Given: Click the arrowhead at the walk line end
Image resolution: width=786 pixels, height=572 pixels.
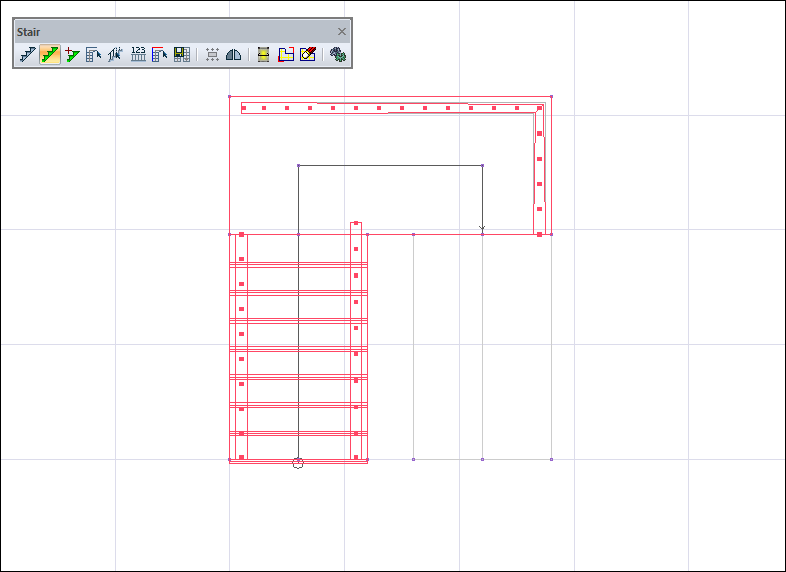Looking at the screenshot, I should [x=482, y=229].
